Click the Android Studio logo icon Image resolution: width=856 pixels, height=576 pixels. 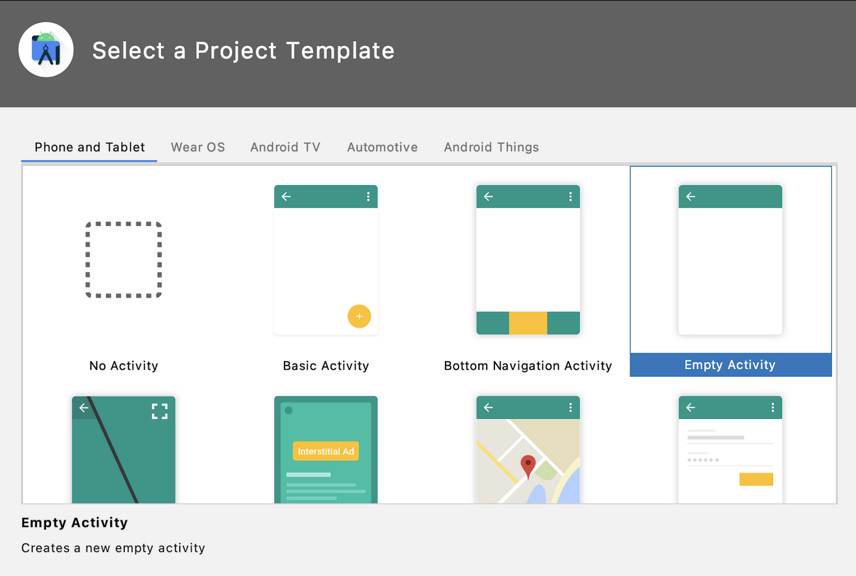tap(46, 50)
